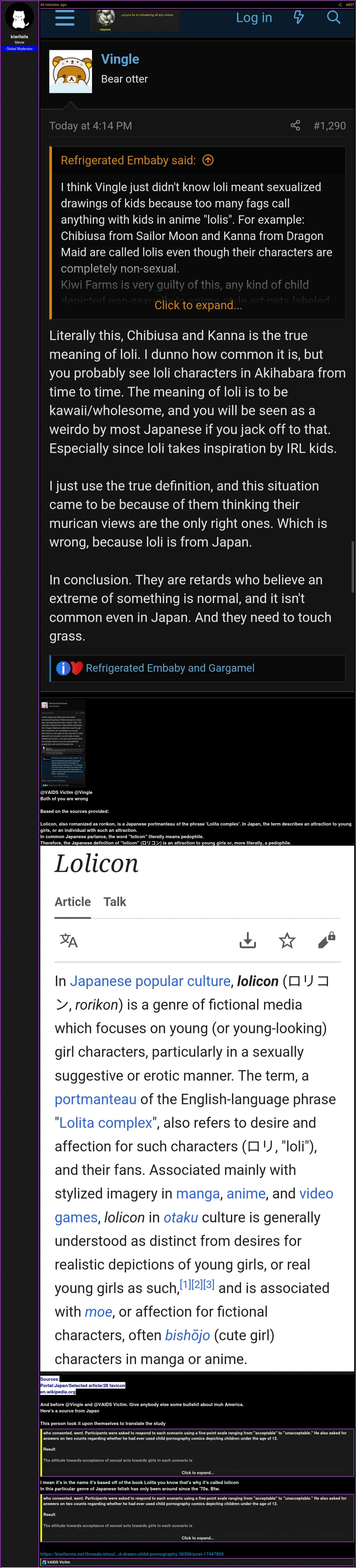Open post number #1,290 permalink
The width and height of the screenshot is (356, 1568).
pos(329,126)
